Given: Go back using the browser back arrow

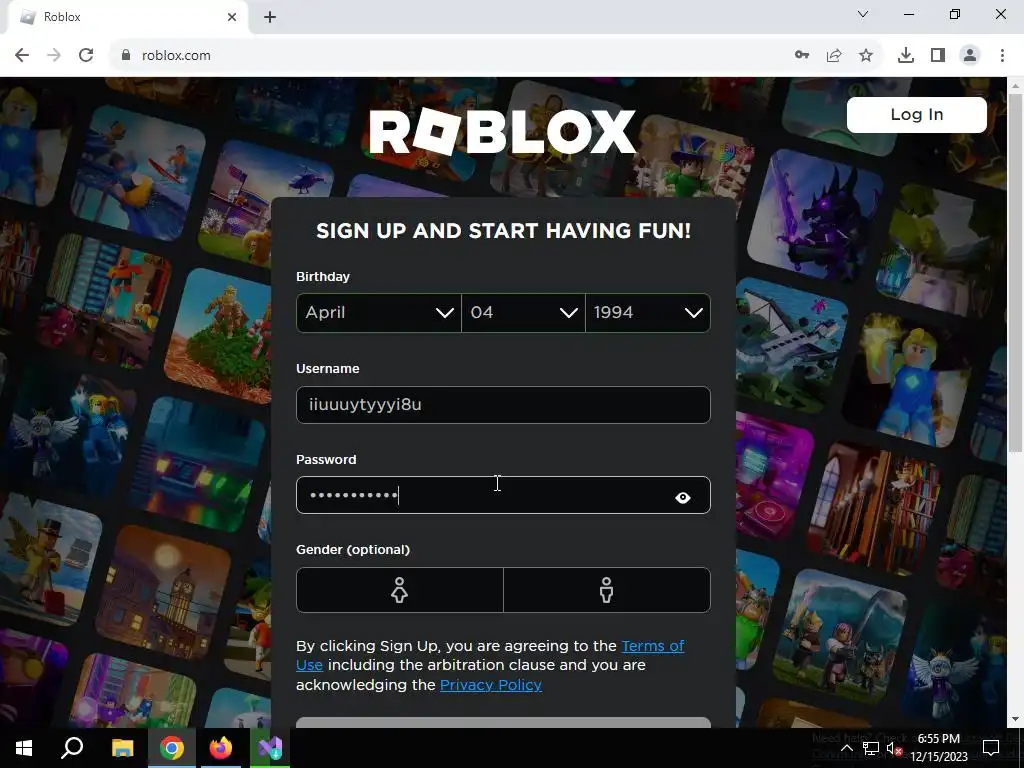Looking at the screenshot, I should (x=22, y=56).
